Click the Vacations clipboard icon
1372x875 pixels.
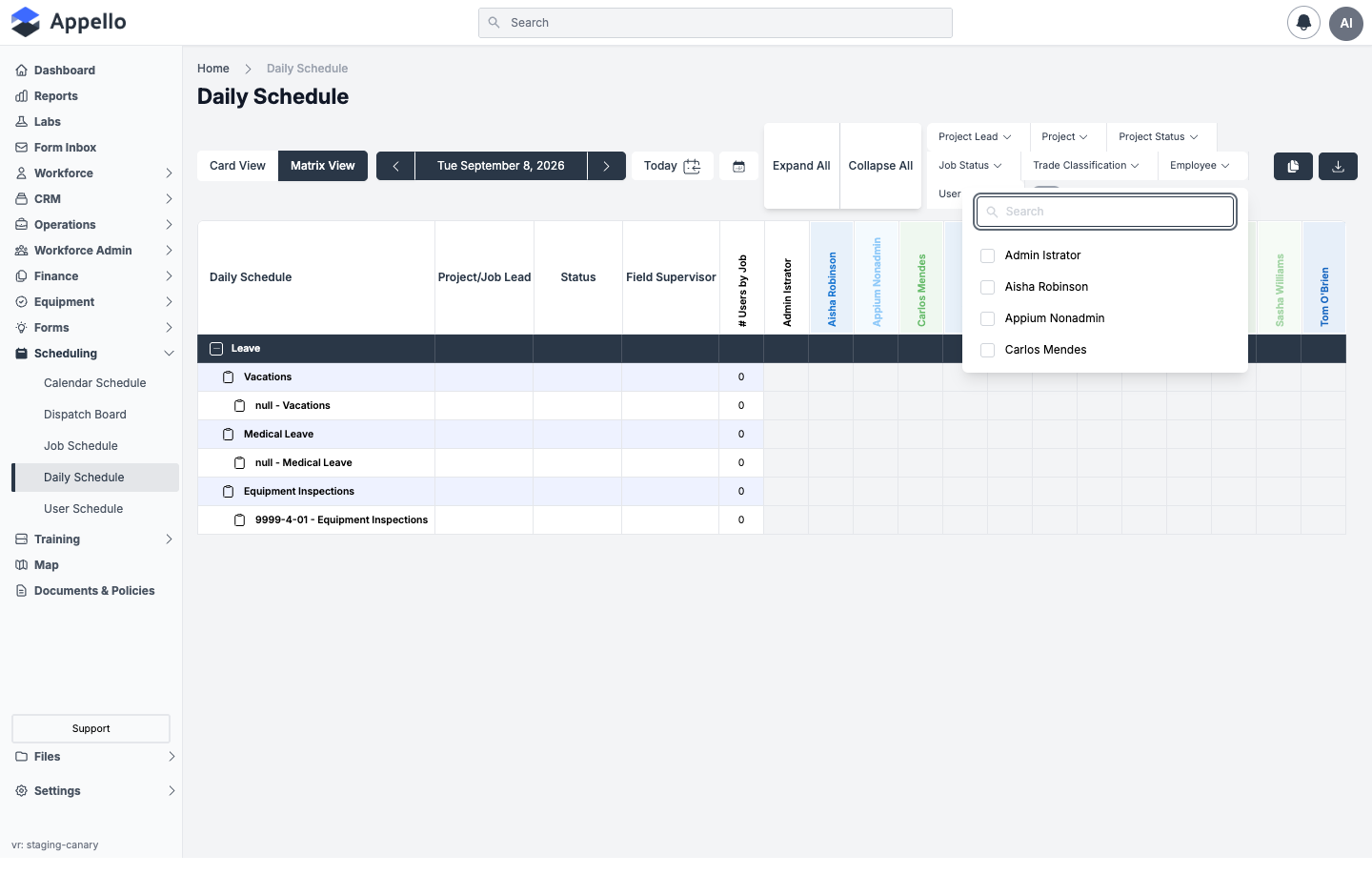pos(228,377)
